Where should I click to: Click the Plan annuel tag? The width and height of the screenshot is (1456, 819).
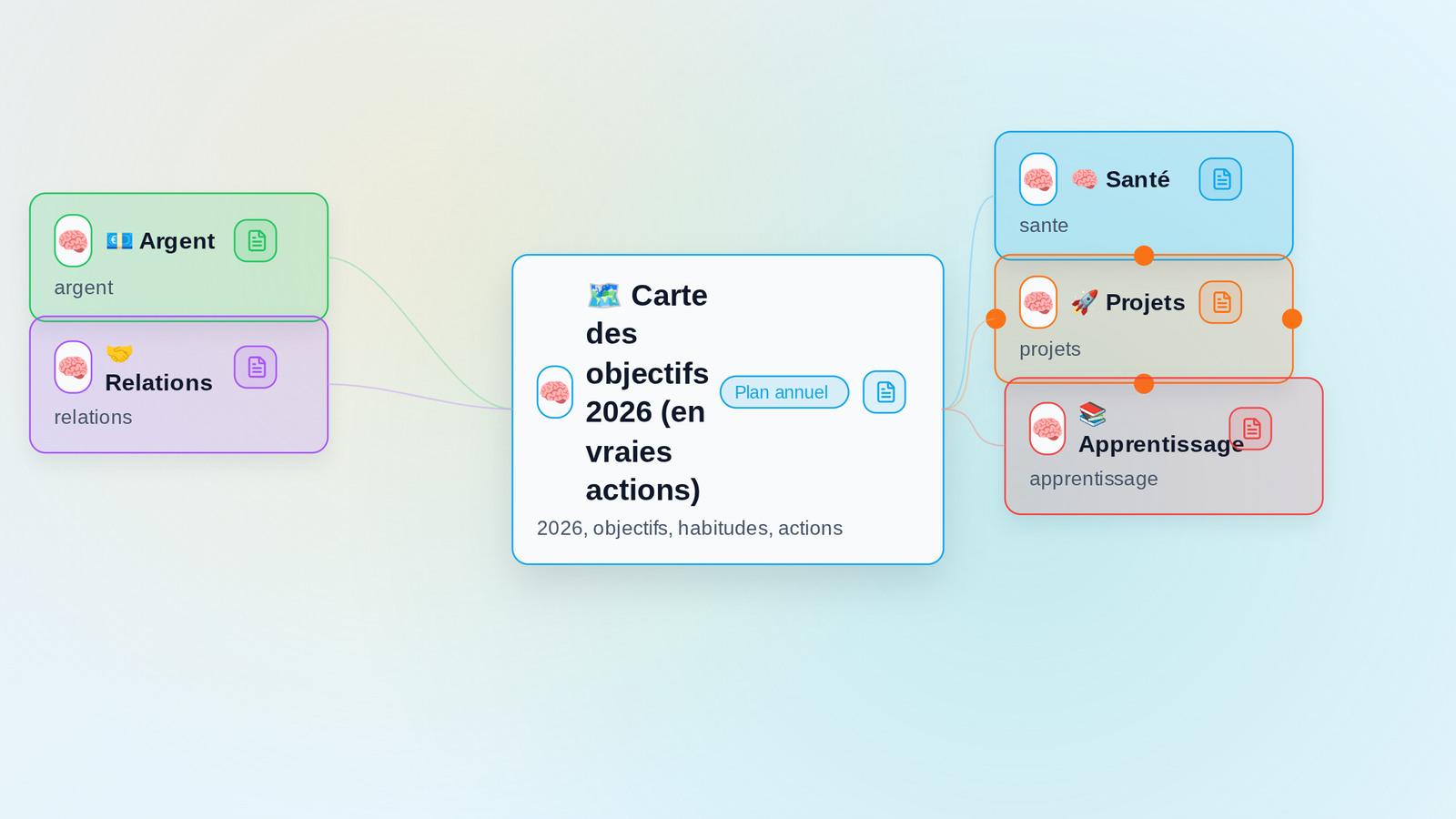(x=784, y=391)
